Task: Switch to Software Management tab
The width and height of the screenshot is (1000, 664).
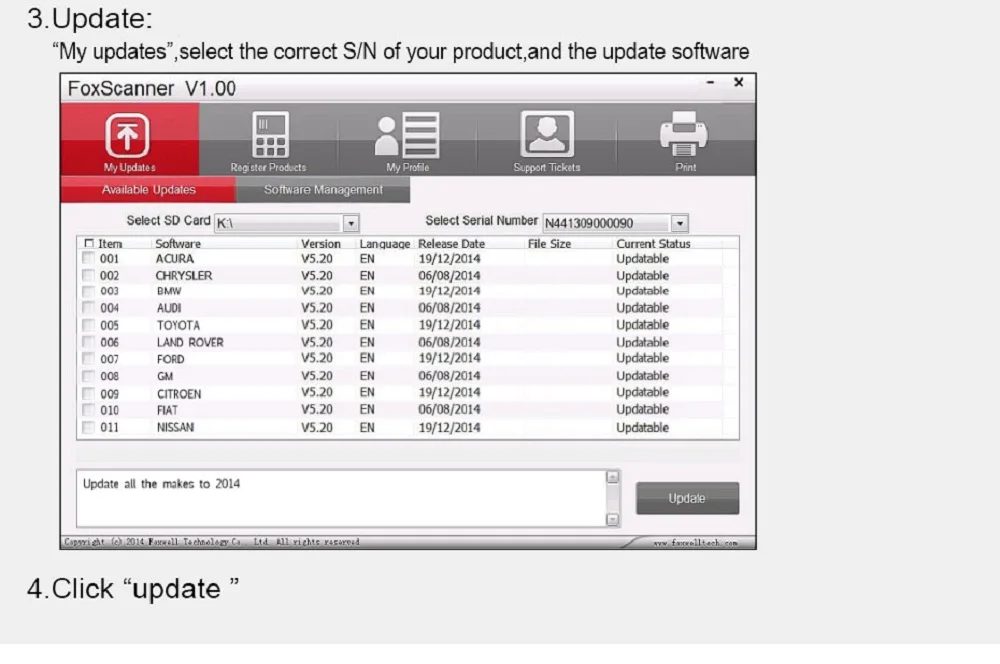Action: tap(323, 189)
